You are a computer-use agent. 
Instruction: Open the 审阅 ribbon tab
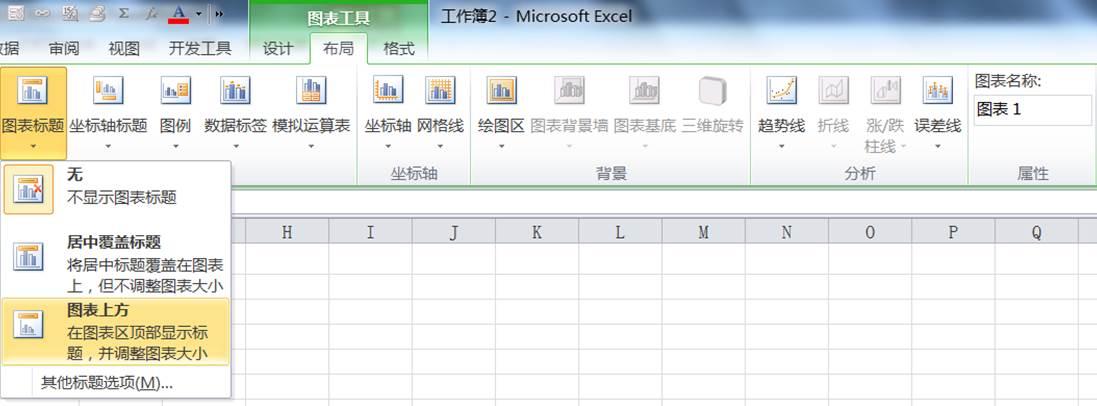coord(64,48)
